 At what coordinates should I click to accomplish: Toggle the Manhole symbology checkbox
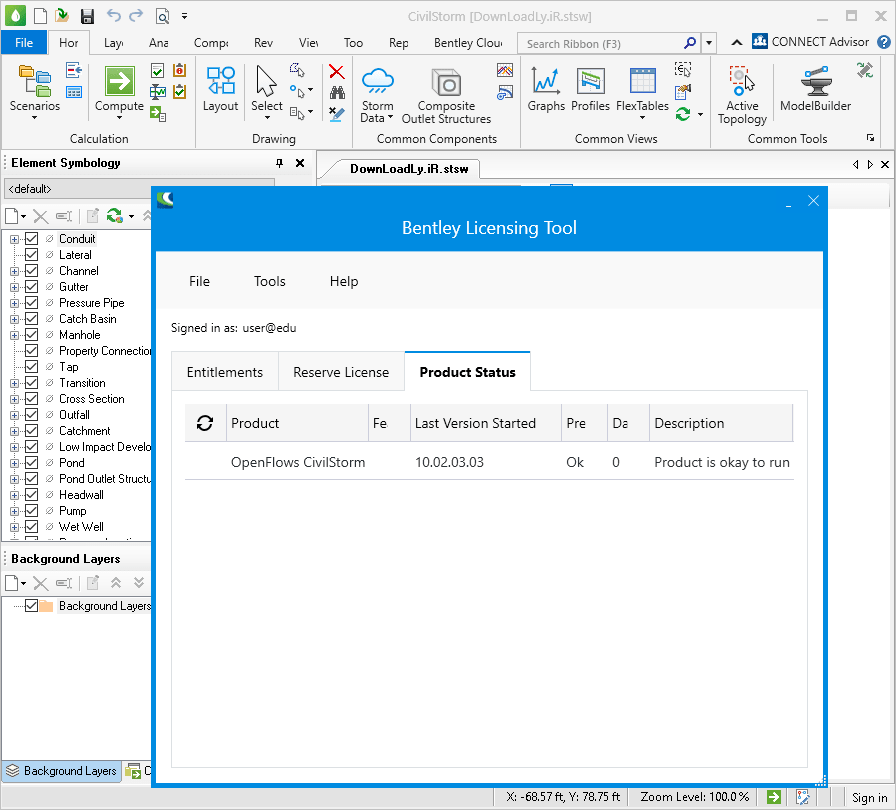pos(34,334)
